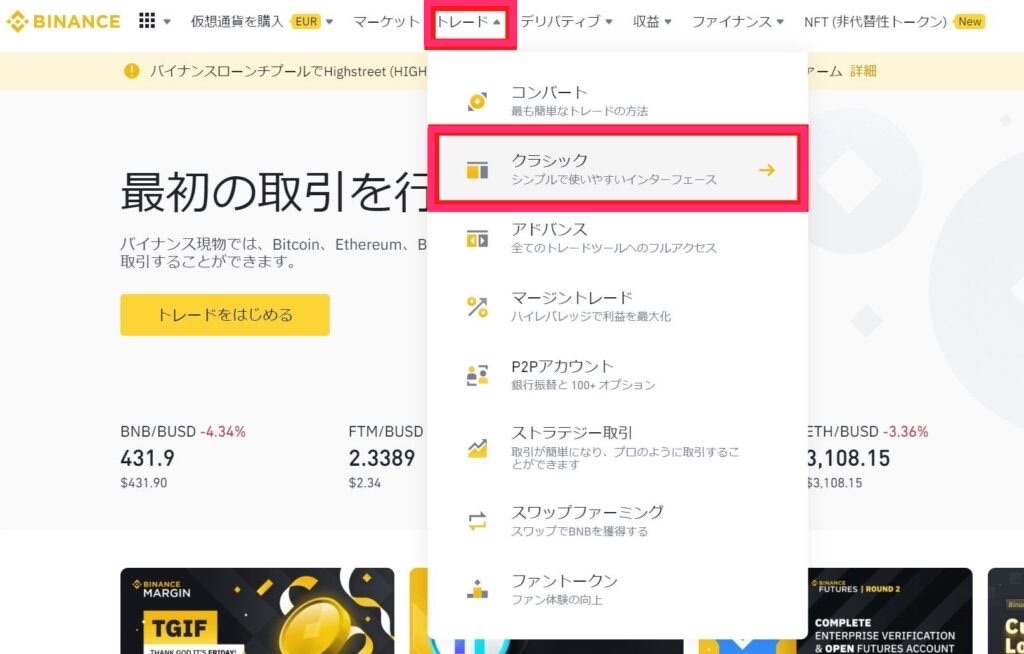Click the 詳細 link in announcement bar

[863, 71]
